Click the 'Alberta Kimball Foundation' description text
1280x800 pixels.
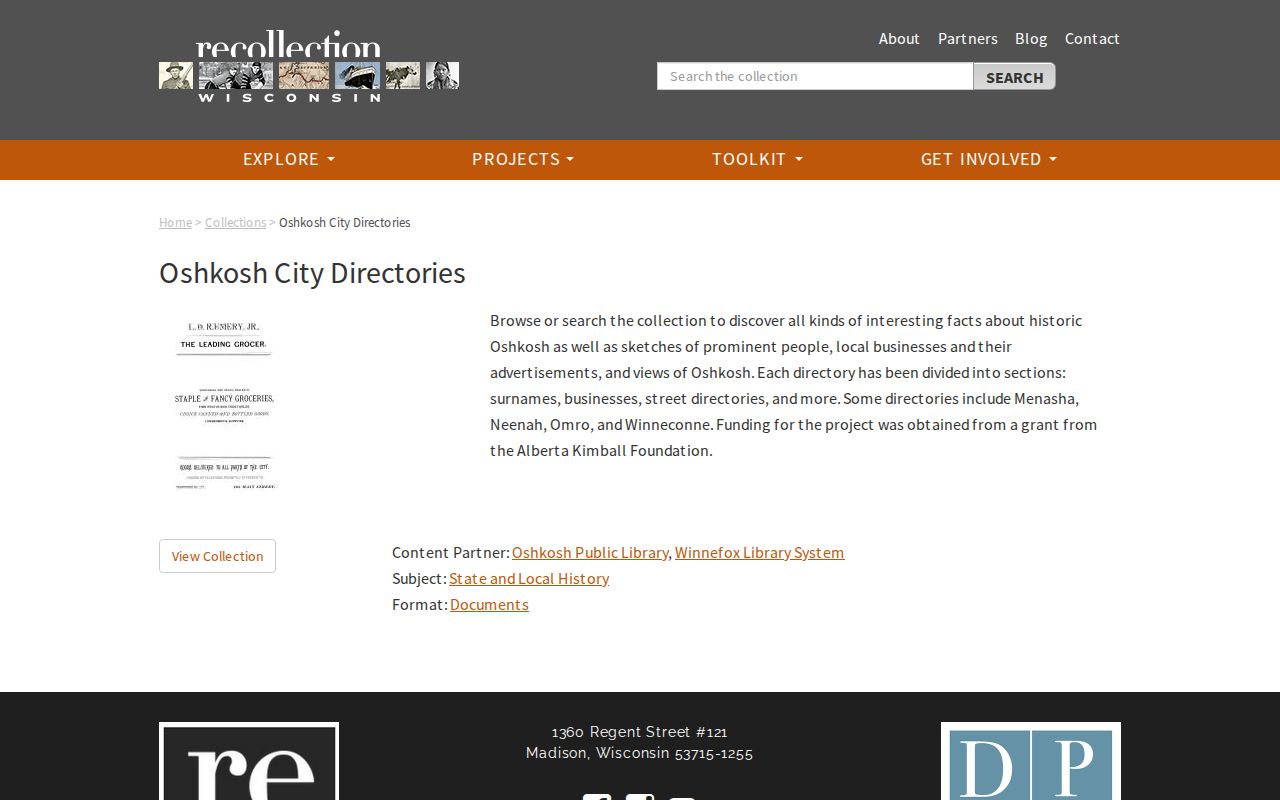(614, 450)
